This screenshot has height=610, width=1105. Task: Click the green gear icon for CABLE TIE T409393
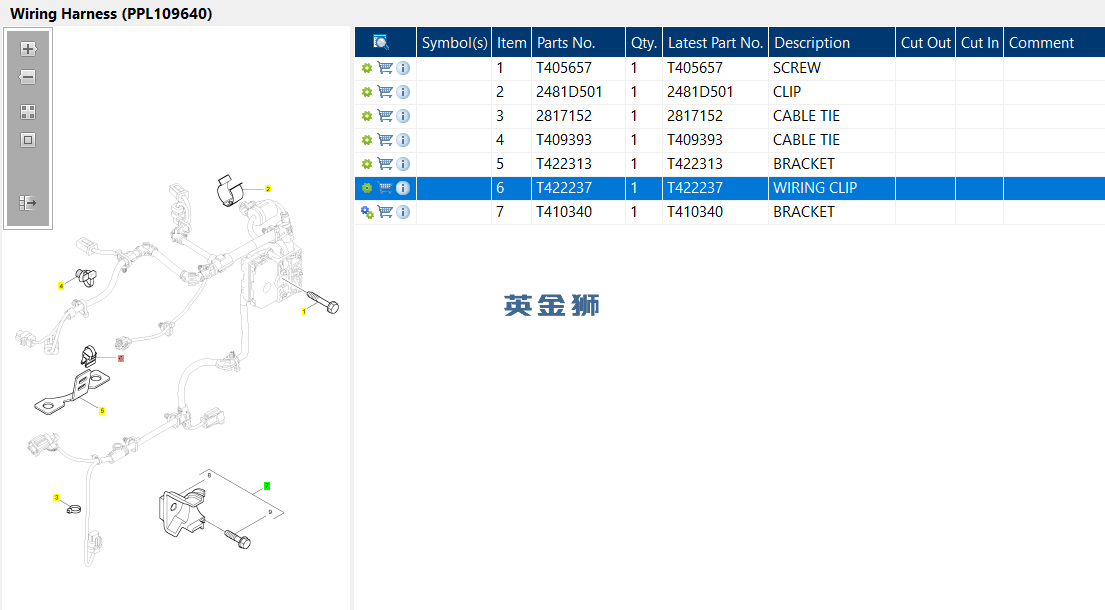(x=366, y=140)
